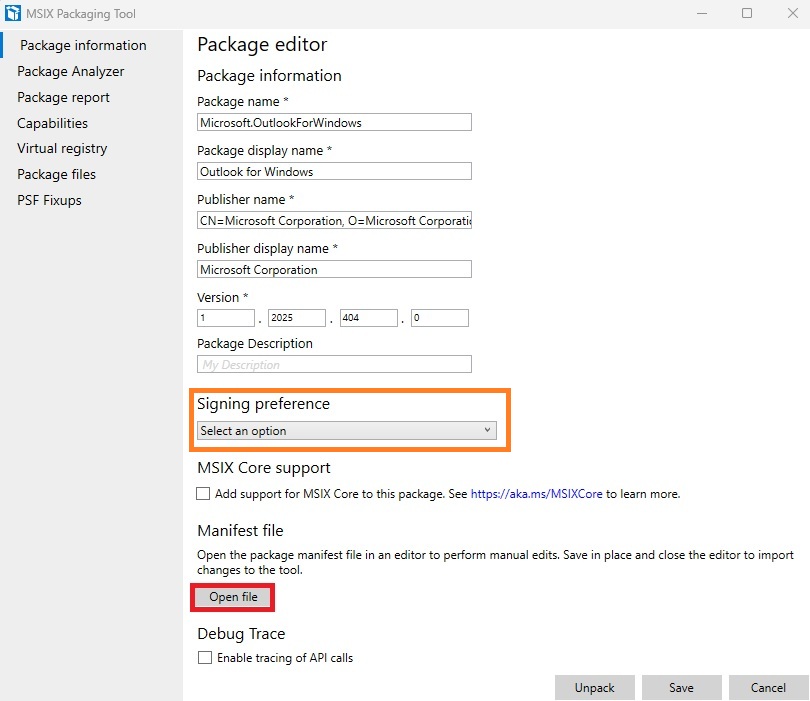Enable MSIX Core support checkbox
The image size is (810, 701).
[x=203, y=493]
